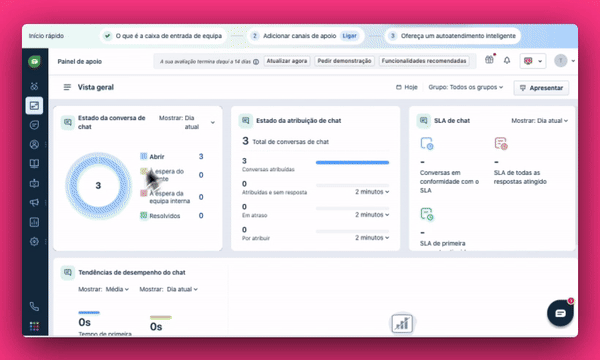Open Mostrar: Dia atual in trends panel
This screenshot has width=600, height=360.
(168, 289)
